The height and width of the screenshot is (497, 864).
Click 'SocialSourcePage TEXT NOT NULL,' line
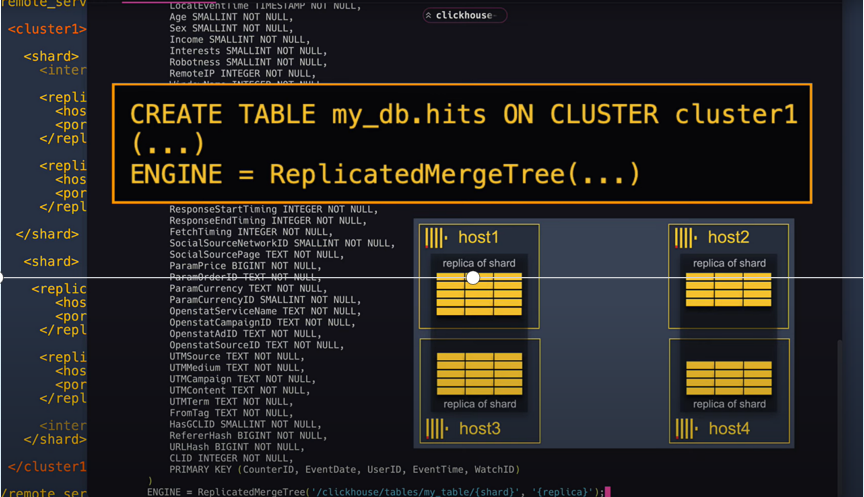point(257,255)
